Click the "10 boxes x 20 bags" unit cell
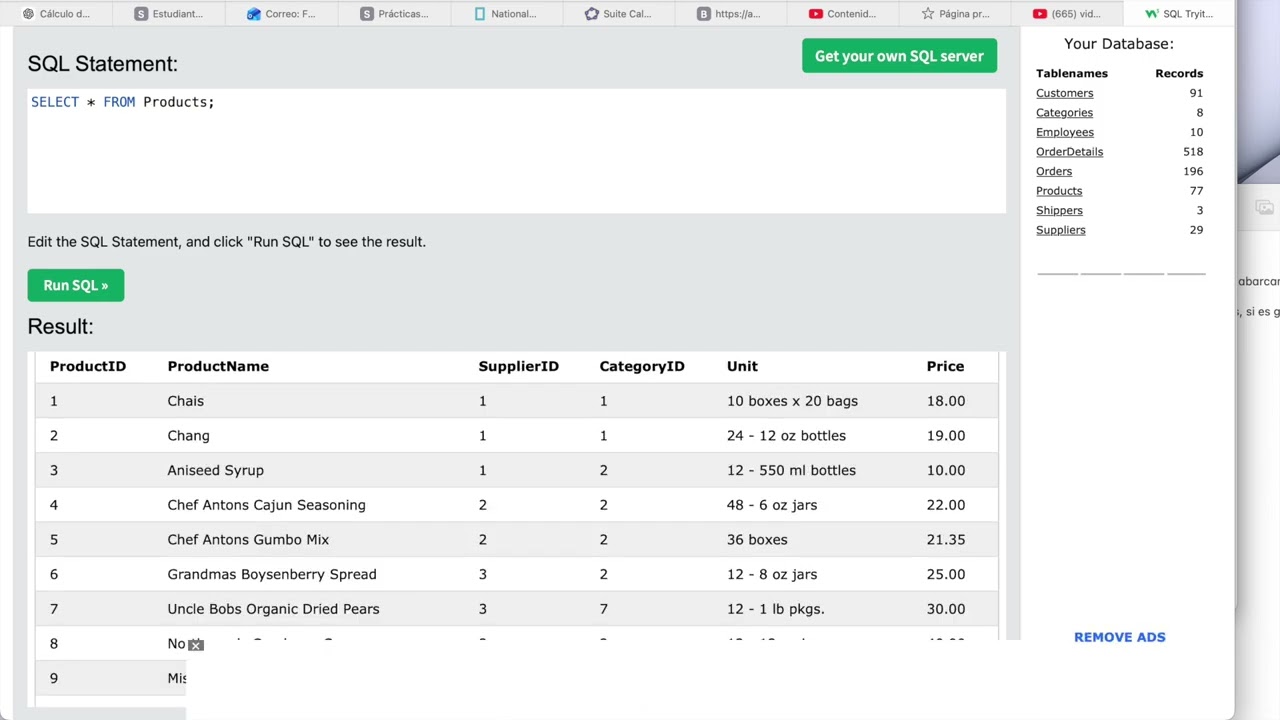The image size is (1280, 720). coord(792,401)
